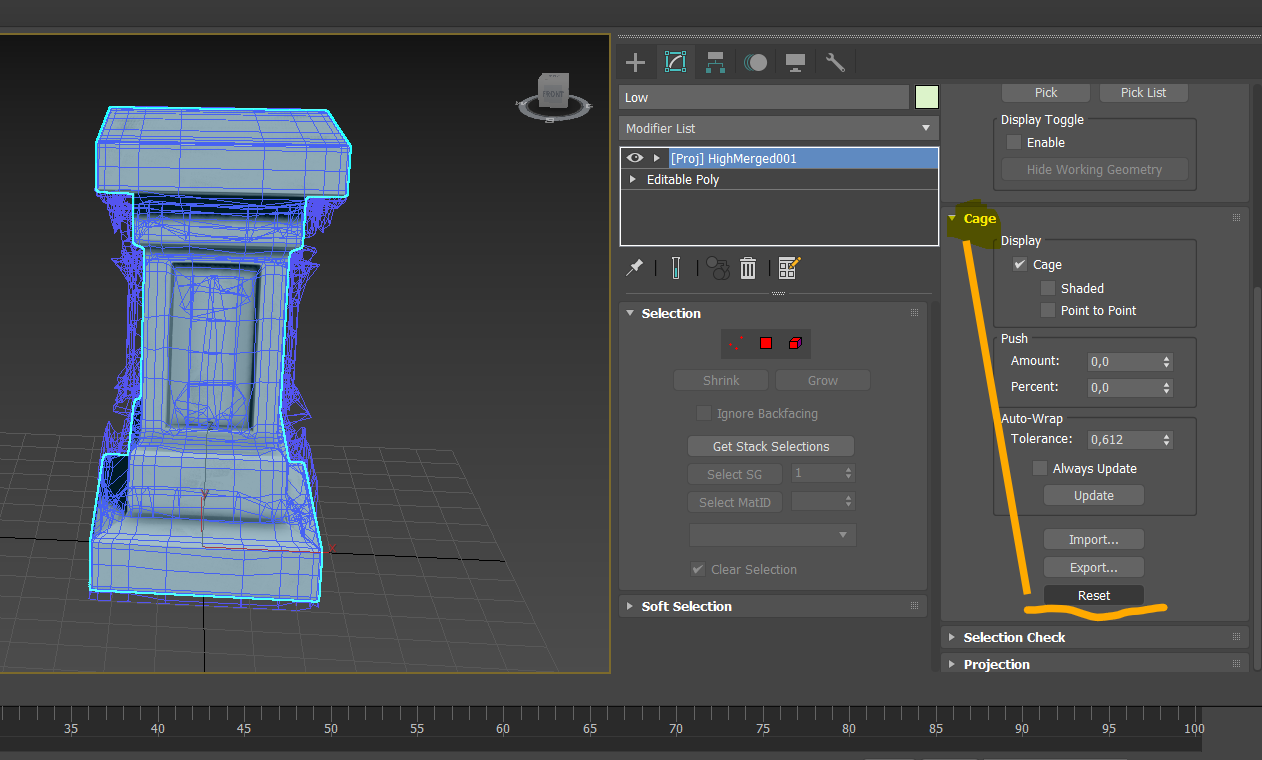Open the Create tab in command panel

[635, 62]
